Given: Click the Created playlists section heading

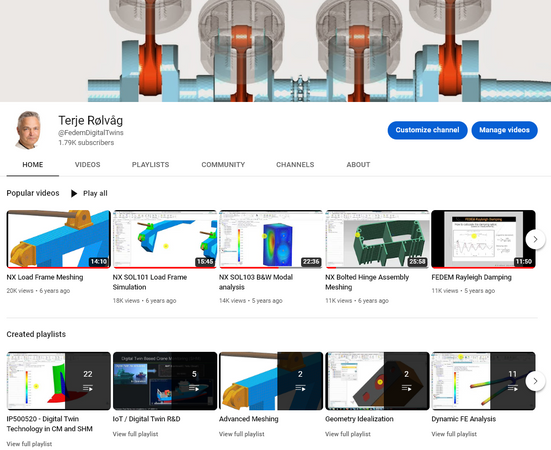Looking at the screenshot, I should (36, 334).
